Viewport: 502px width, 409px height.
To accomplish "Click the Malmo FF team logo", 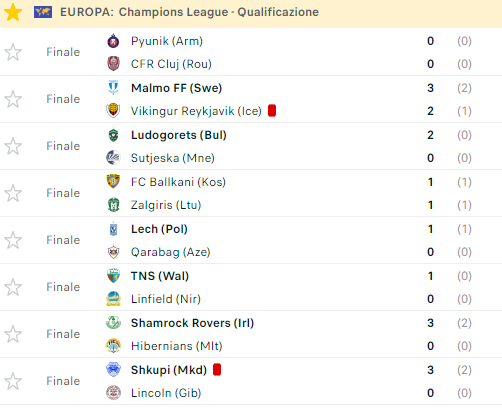I will coord(113,88).
